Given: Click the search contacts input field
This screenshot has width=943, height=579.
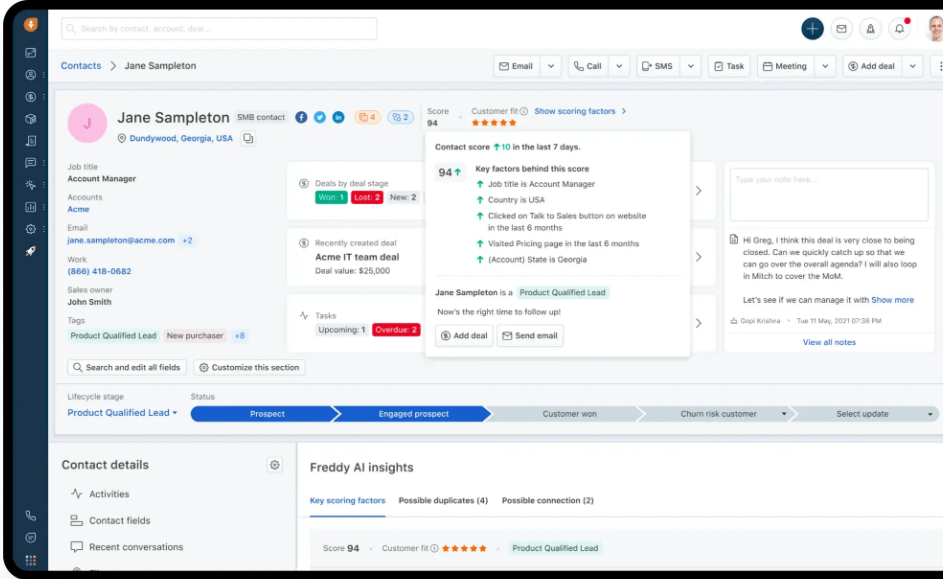Looking at the screenshot, I should 219,28.
